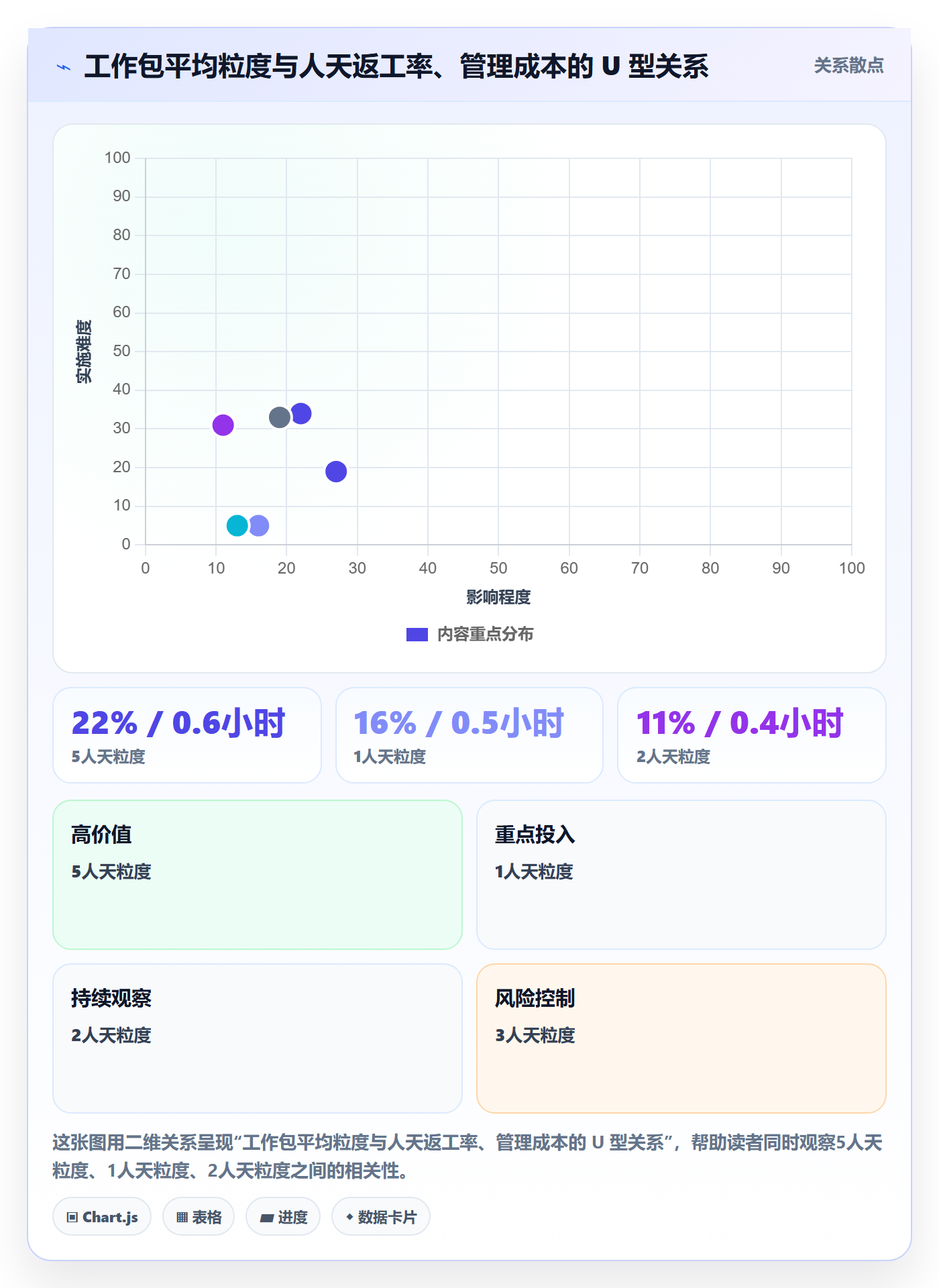Click the indigo scatter point near x=27

coord(336,472)
